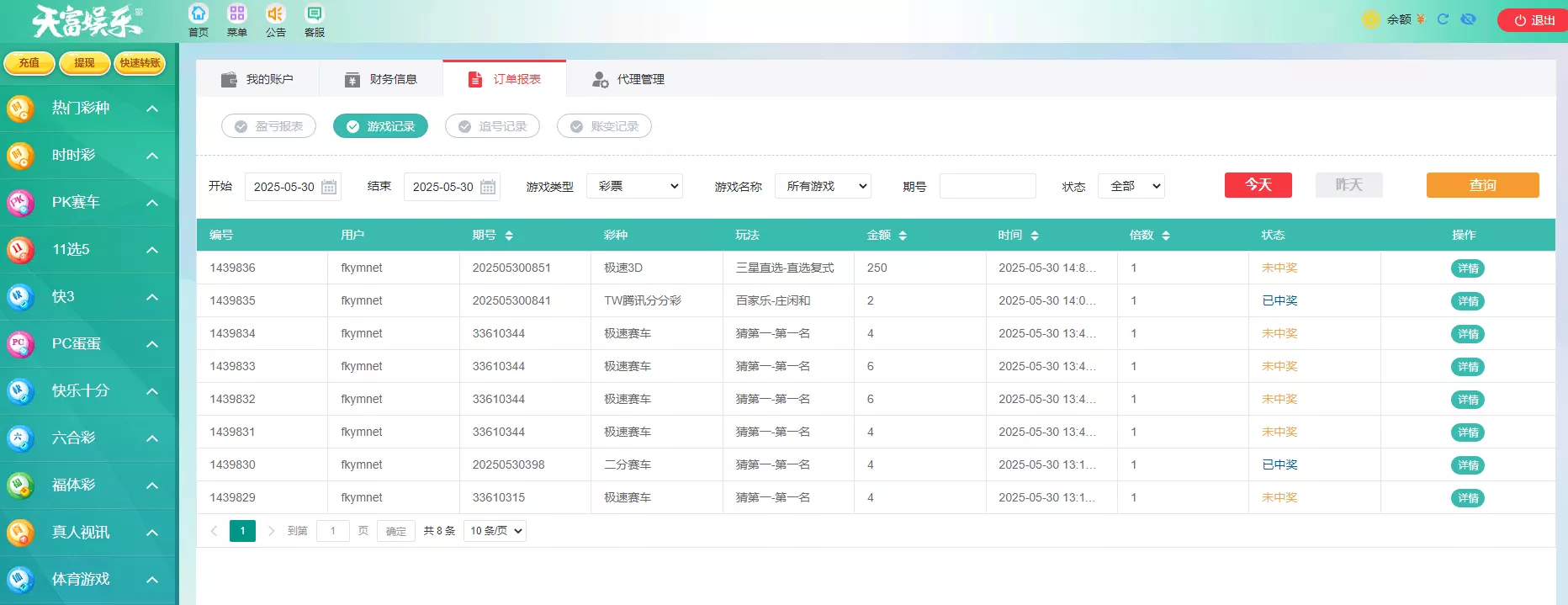1568x605 pixels.
Task: Open the menu (菜单) grid icon
Action: 237,14
